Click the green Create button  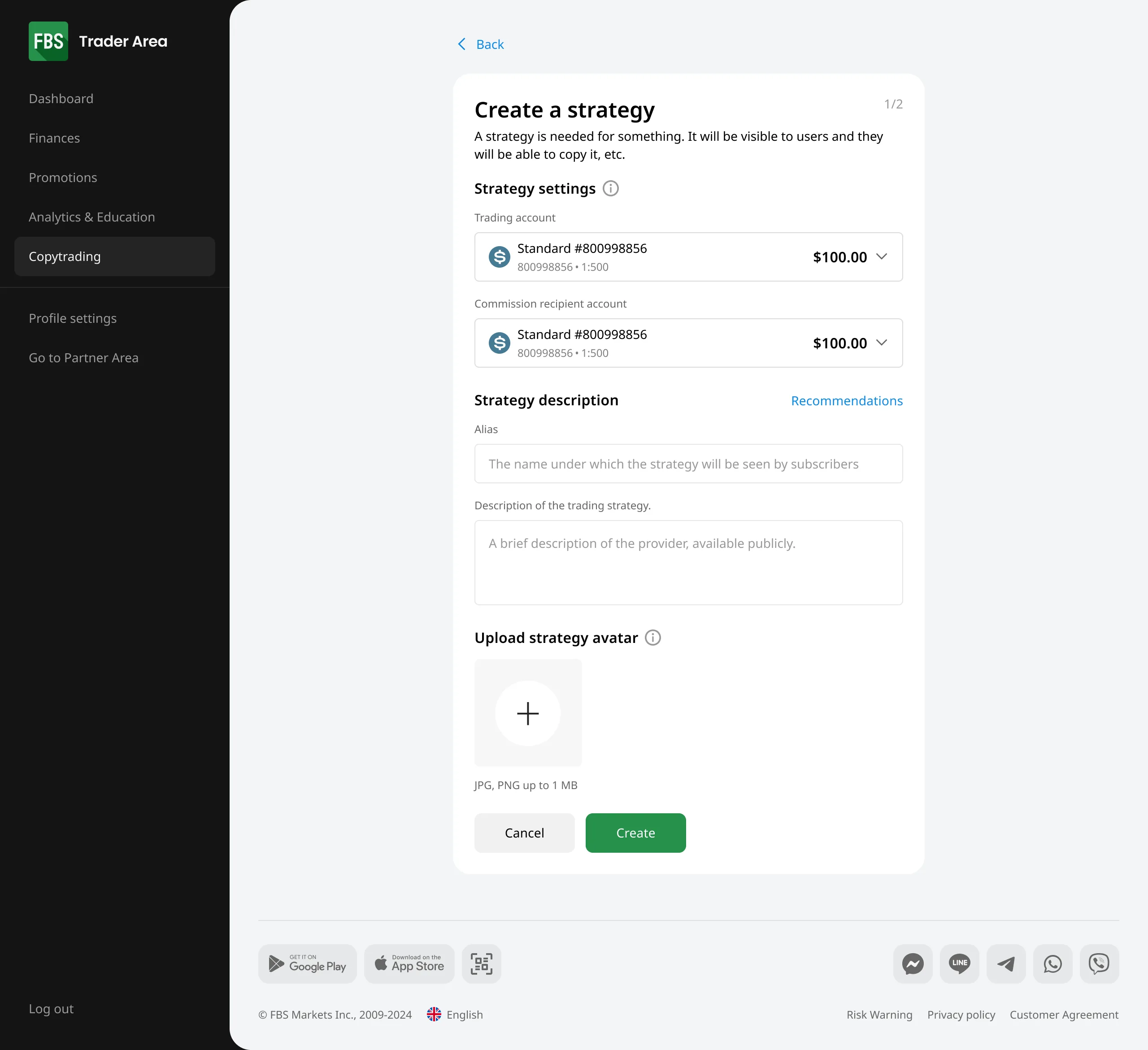tap(635, 833)
